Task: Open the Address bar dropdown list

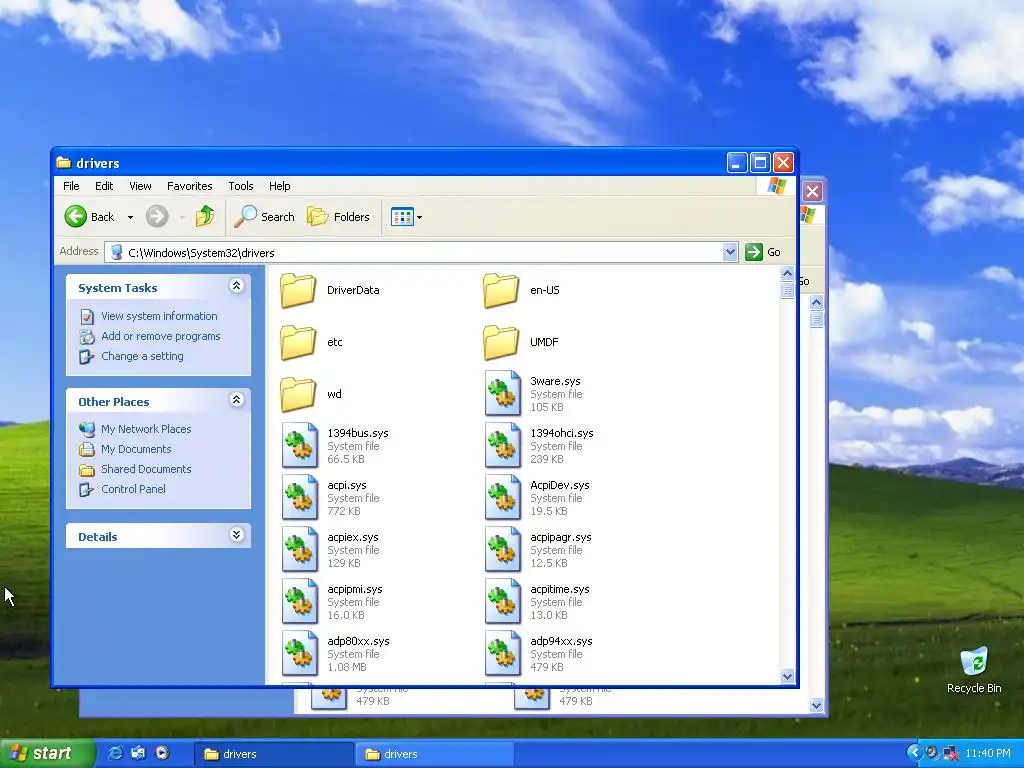Action: click(730, 252)
